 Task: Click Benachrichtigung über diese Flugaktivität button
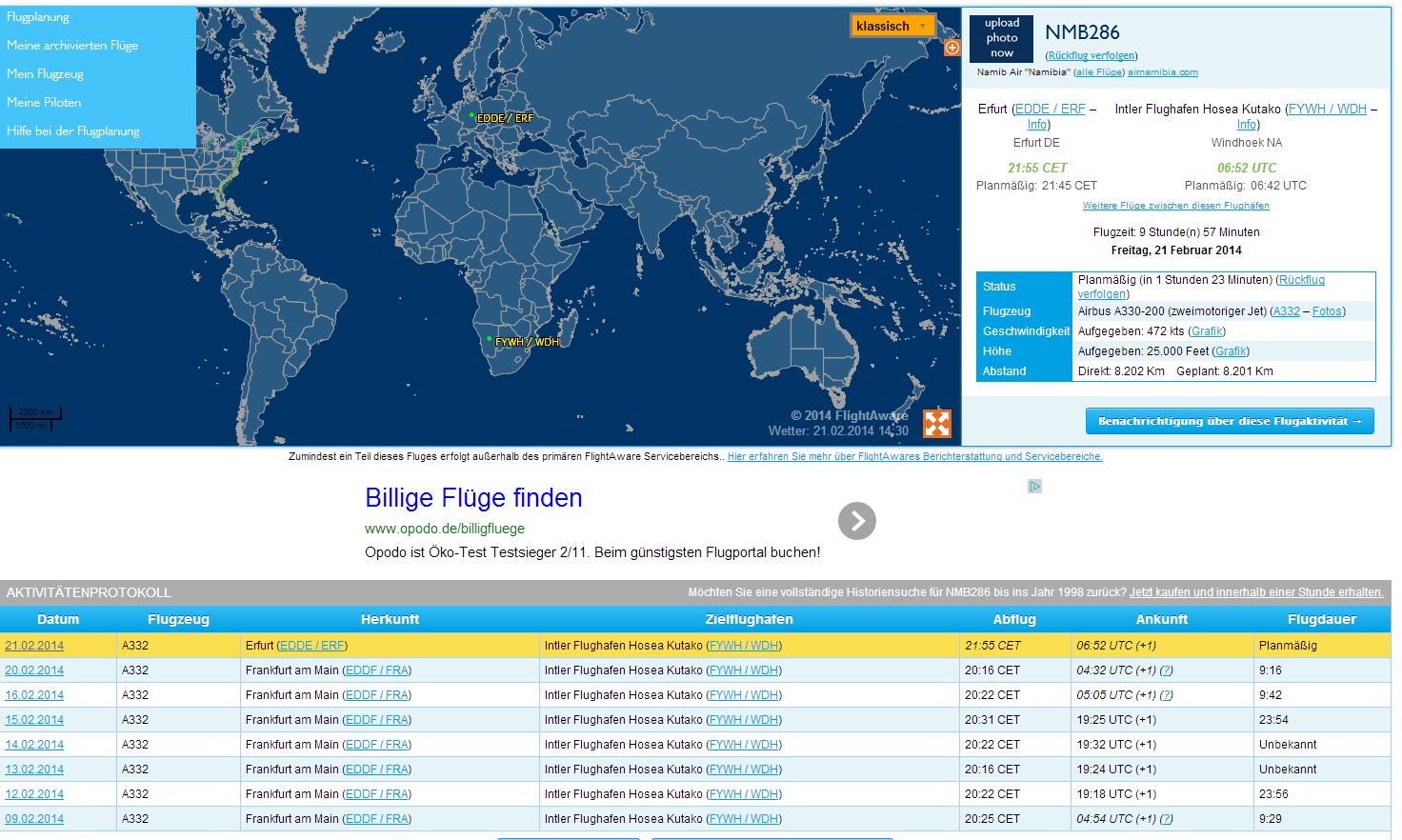(x=1229, y=421)
